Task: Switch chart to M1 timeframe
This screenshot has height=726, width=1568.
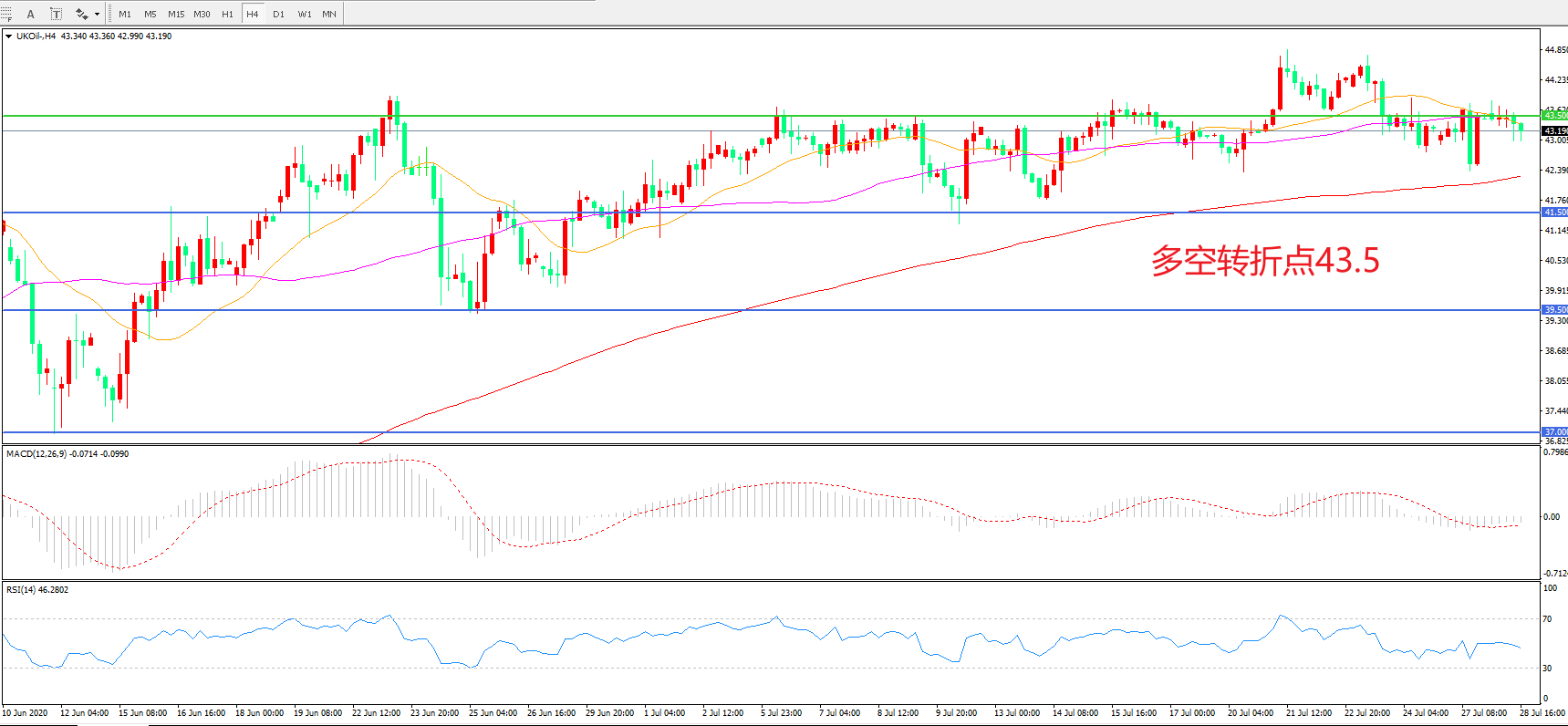Action: [x=125, y=14]
